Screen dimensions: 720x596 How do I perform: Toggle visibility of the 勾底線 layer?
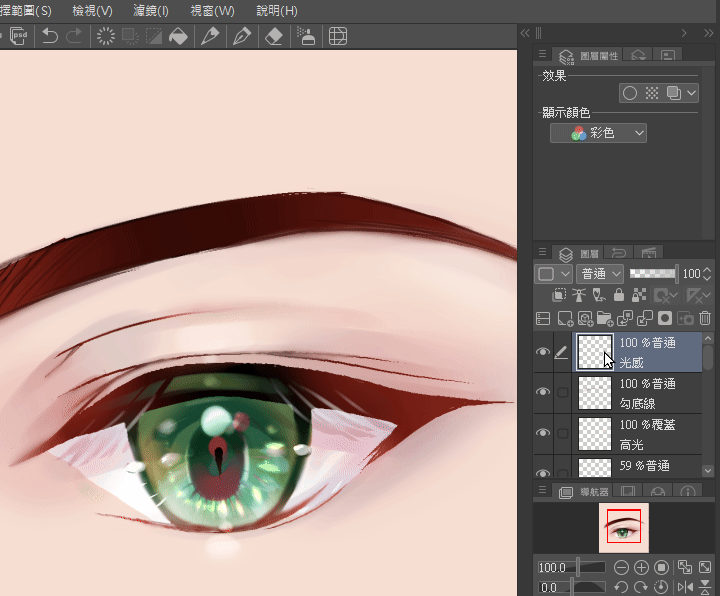pyautogui.click(x=543, y=393)
